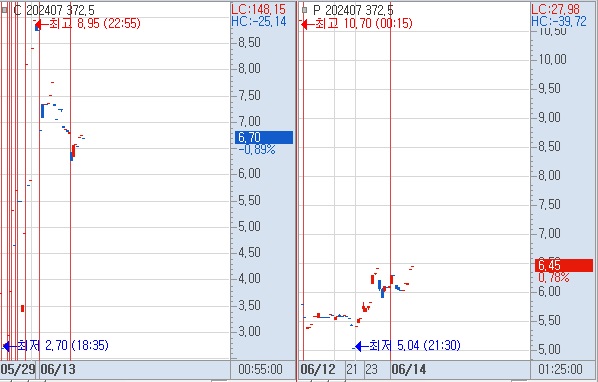Click the HC:-39,72 indicator label
The width and height of the screenshot is (598, 382).
(x=559, y=21)
